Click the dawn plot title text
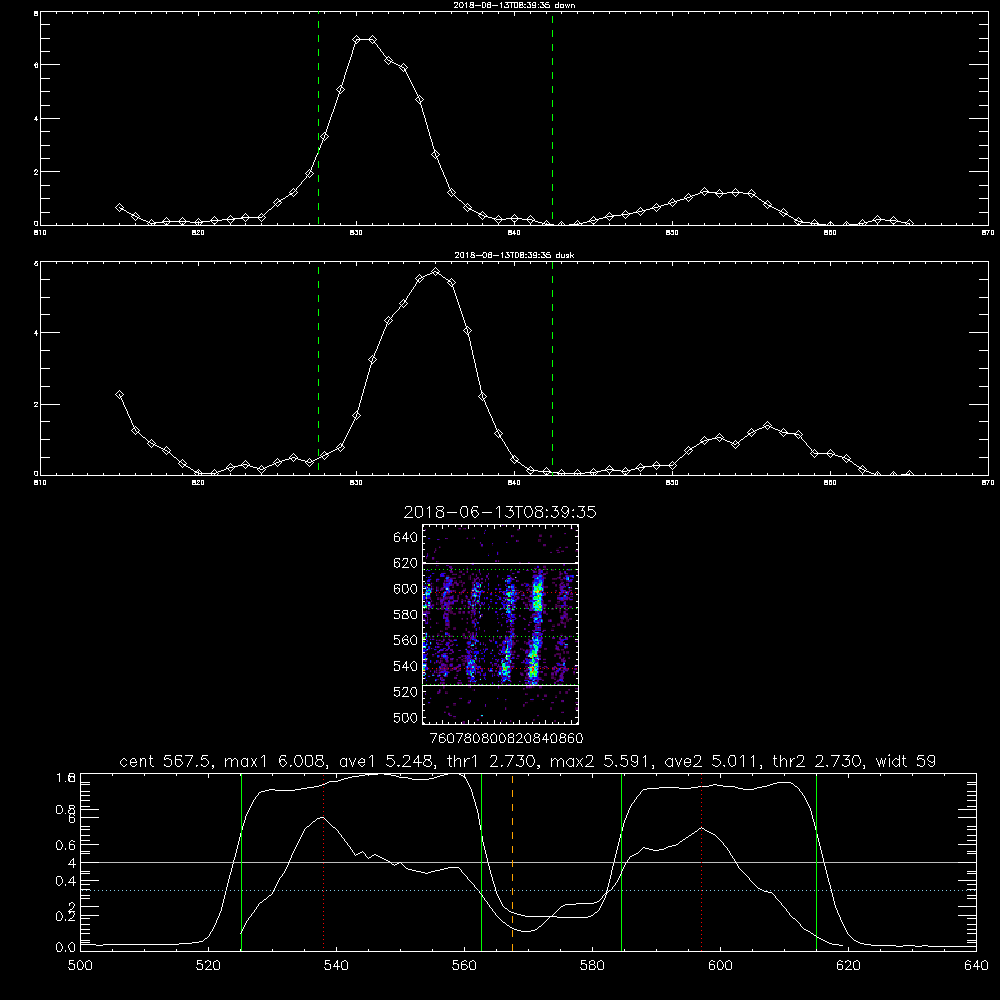Viewport: 1000px width, 1000px height. pos(514,5)
